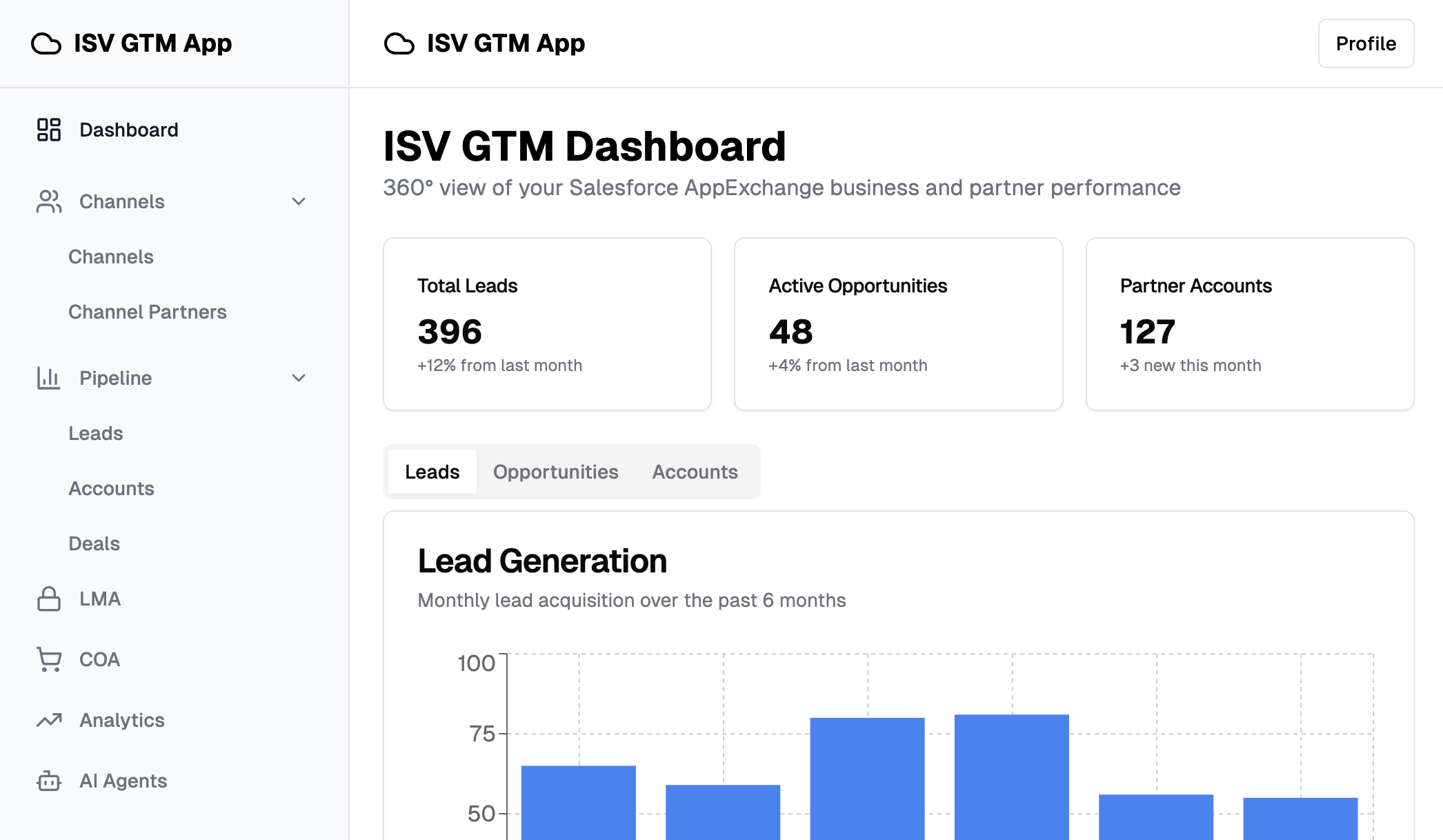The width and height of the screenshot is (1443, 840).
Task: Click the Profile button
Action: click(1366, 43)
